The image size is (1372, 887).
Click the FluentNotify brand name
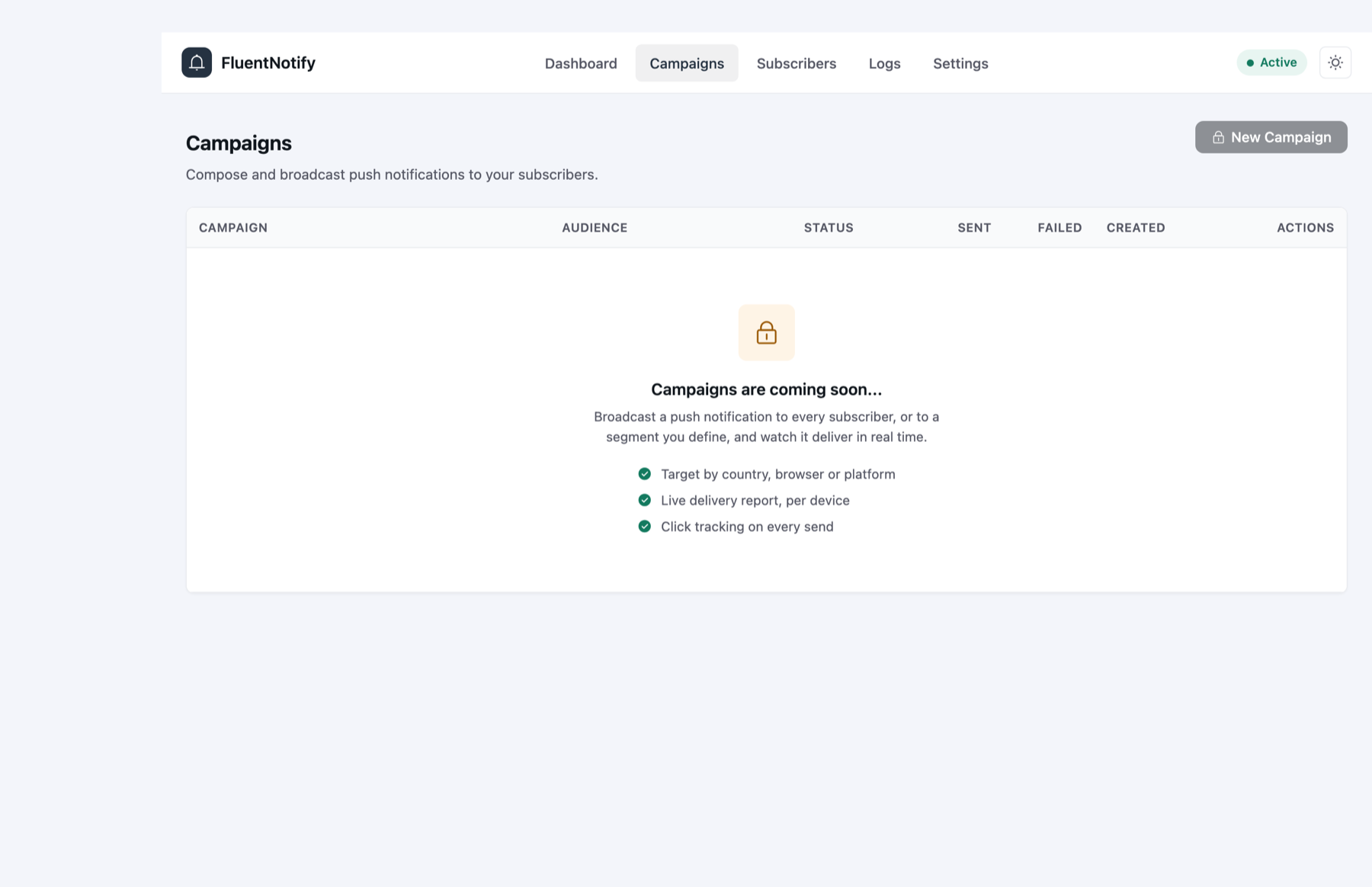tap(268, 62)
